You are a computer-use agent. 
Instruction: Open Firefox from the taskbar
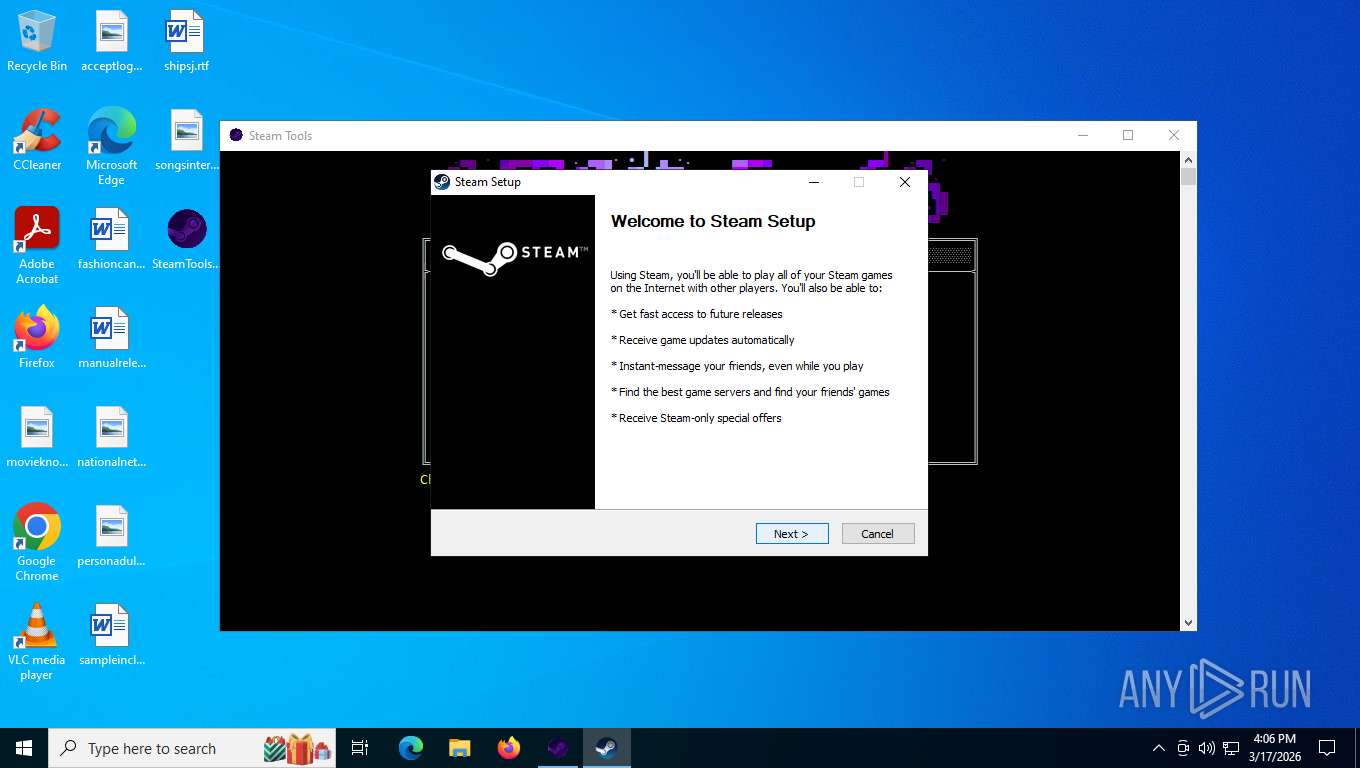509,748
